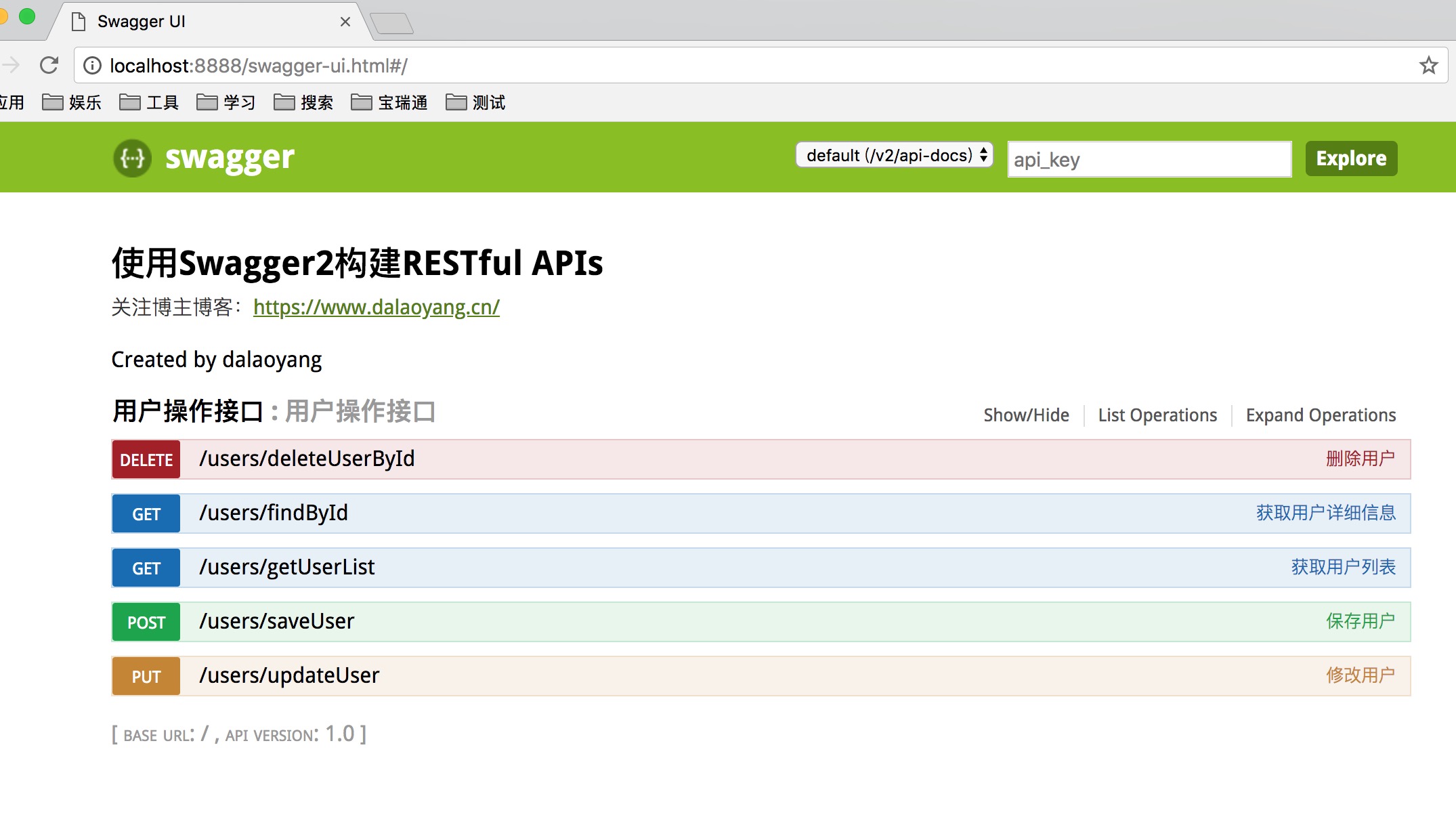Open the 测试 bookmarks folder
1456x821 pixels.
(475, 102)
